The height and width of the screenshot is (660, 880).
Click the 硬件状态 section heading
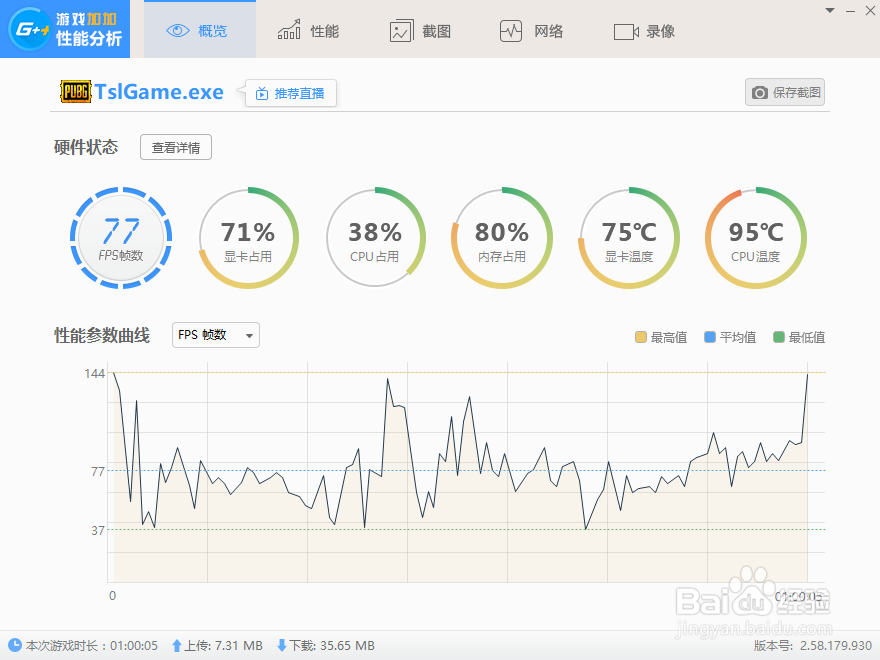click(86, 147)
